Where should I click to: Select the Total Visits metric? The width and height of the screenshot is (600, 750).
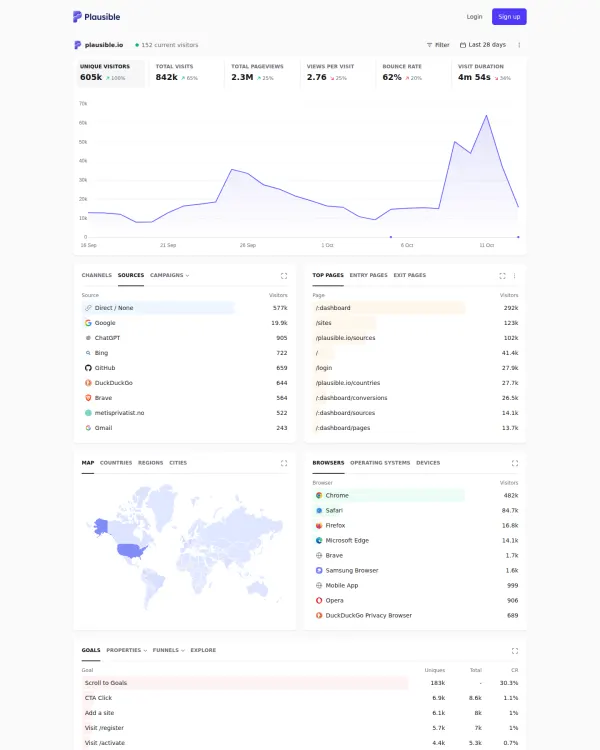(186, 73)
